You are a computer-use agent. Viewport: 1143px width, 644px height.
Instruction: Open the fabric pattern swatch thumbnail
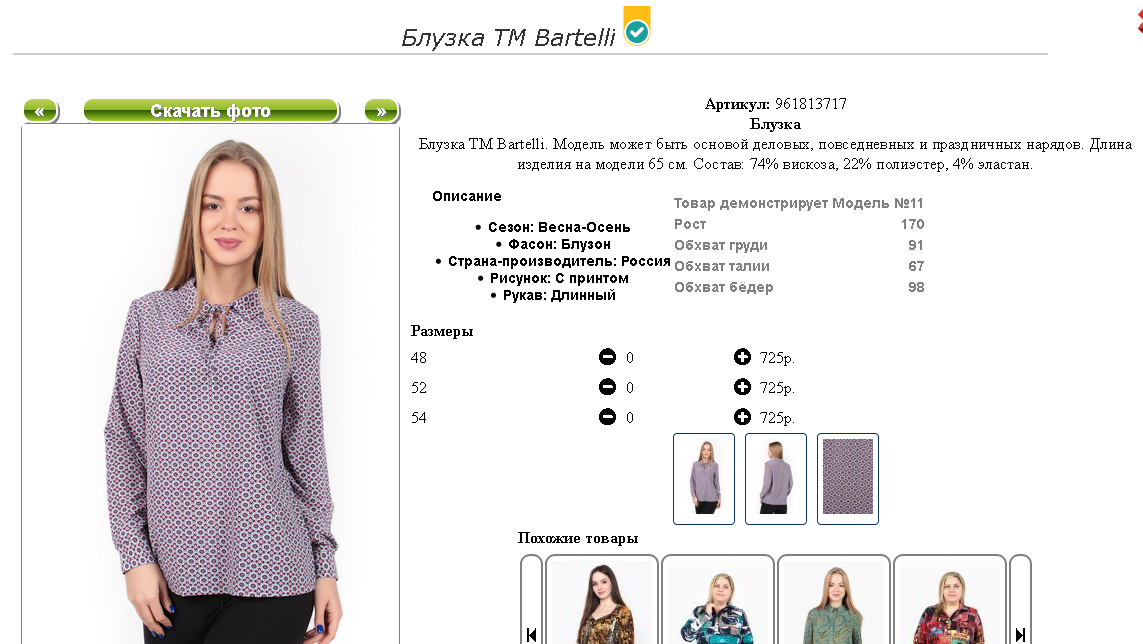[848, 478]
